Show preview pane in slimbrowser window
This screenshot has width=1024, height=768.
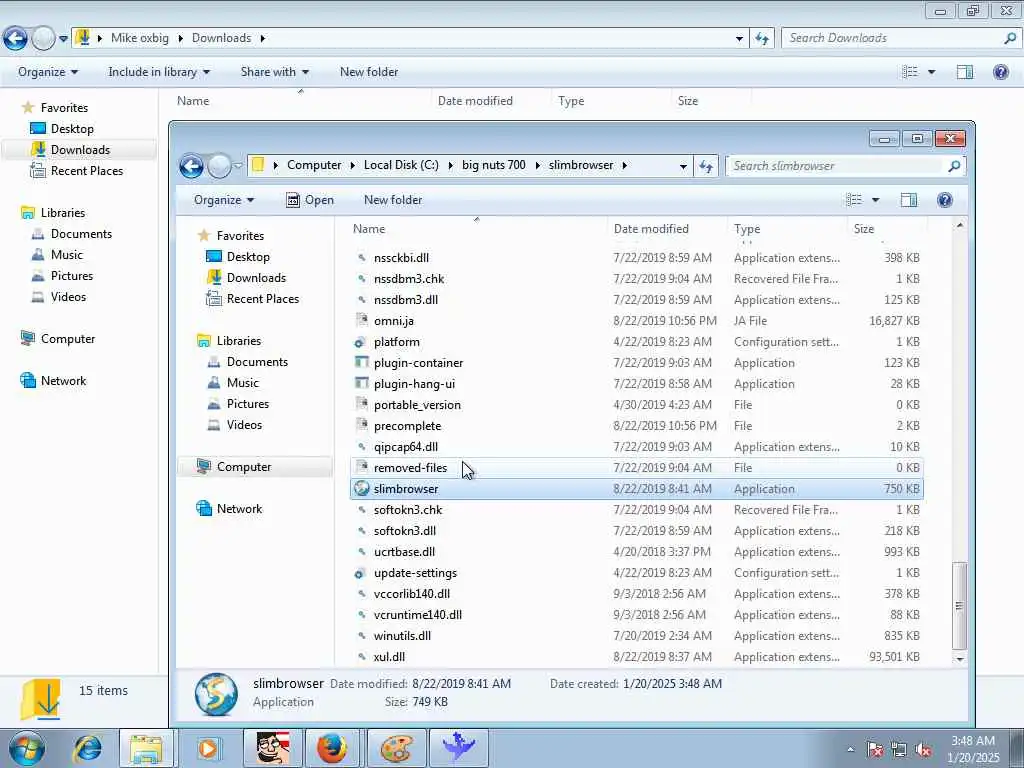coord(908,200)
